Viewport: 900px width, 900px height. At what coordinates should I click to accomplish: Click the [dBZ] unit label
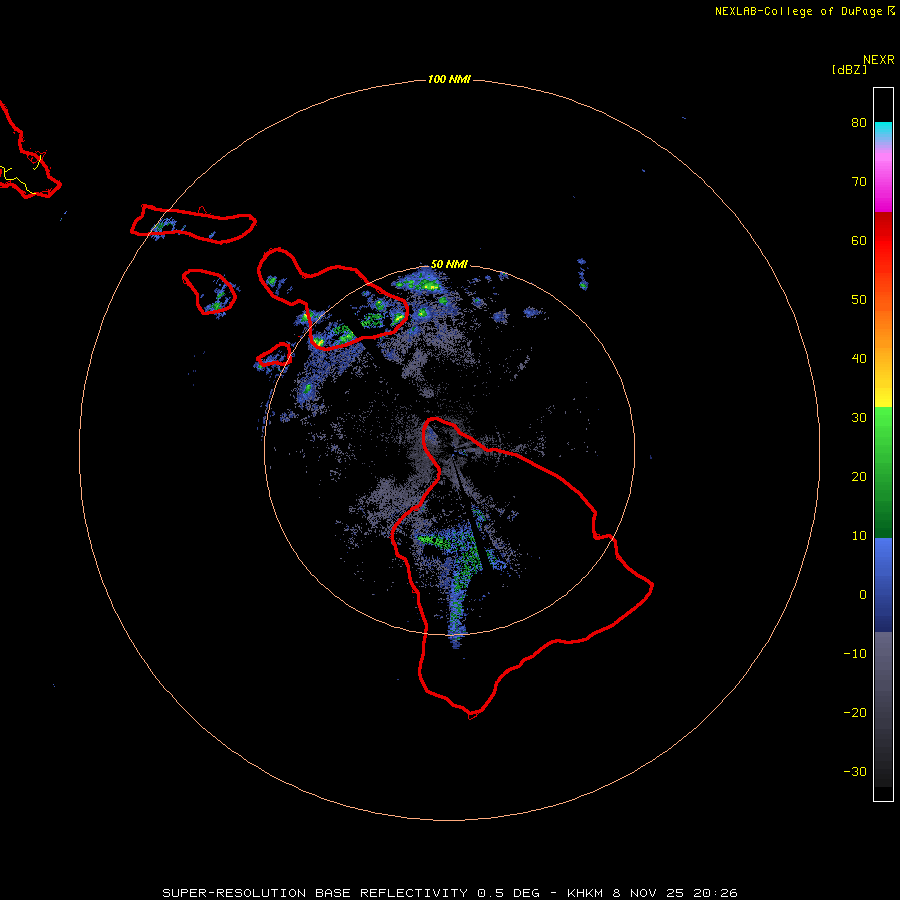click(x=849, y=70)
